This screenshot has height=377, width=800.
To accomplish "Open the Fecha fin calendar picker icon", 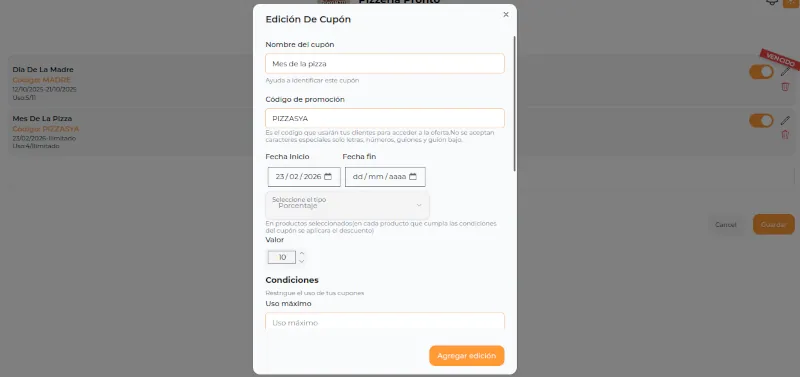I will [x=413, y=177].
